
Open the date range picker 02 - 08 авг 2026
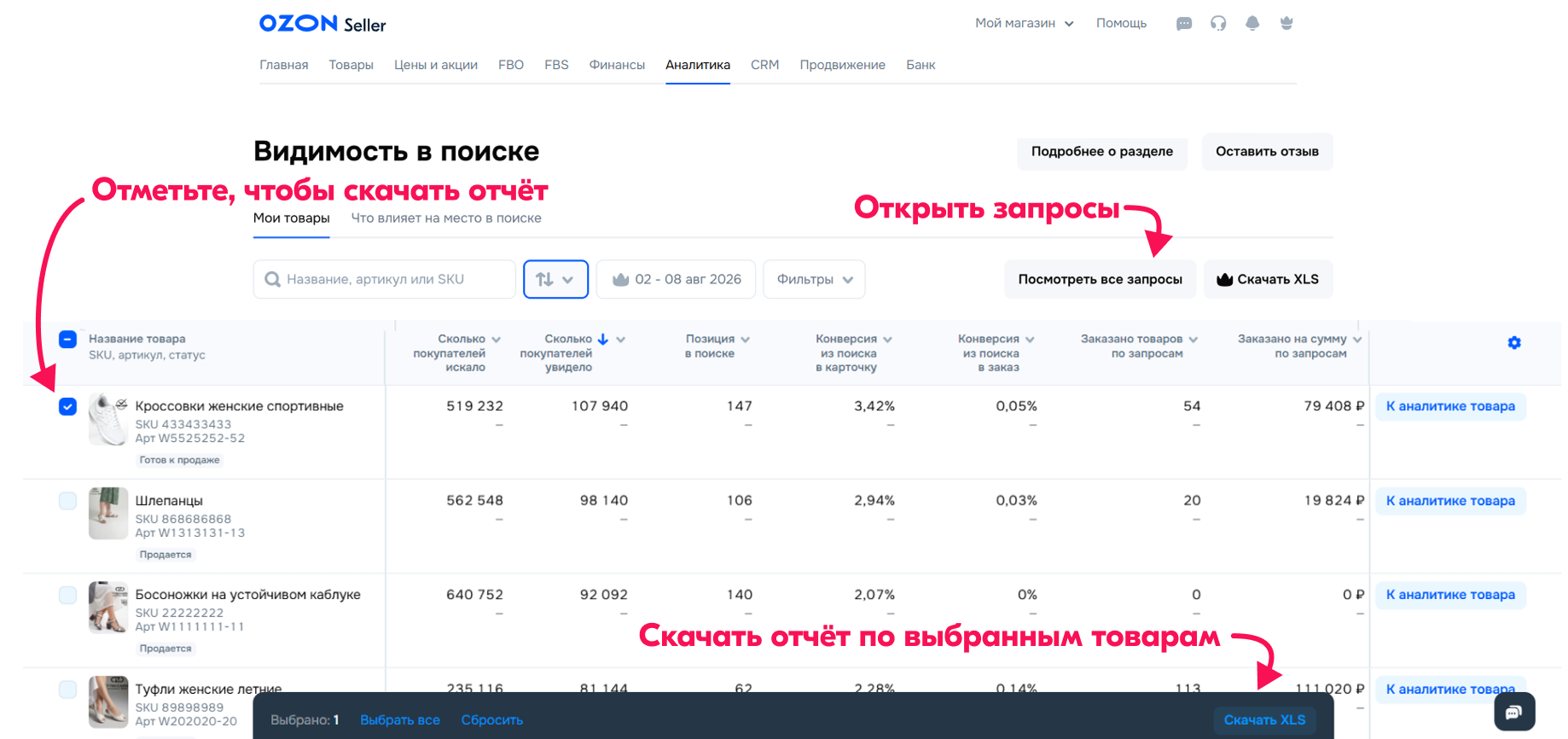676,279
